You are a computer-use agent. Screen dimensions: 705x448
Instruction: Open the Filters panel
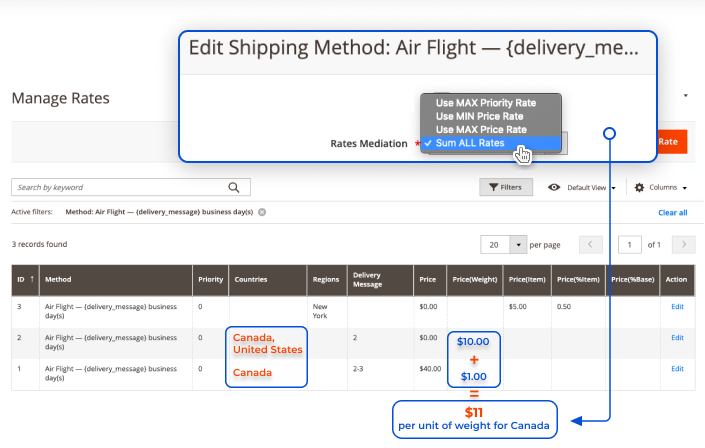pyautogui.click(x=506, y=187)
